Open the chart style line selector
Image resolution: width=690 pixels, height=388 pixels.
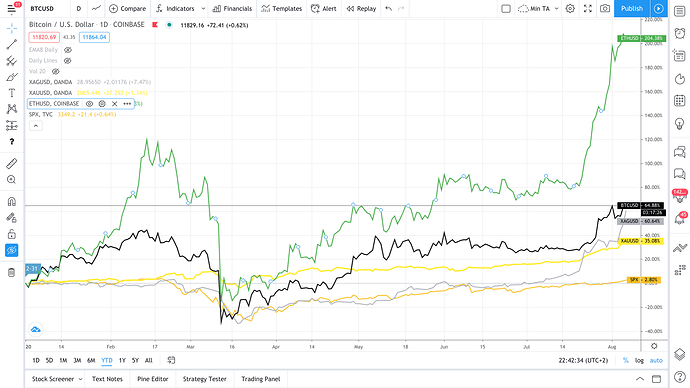coord(96,8)
